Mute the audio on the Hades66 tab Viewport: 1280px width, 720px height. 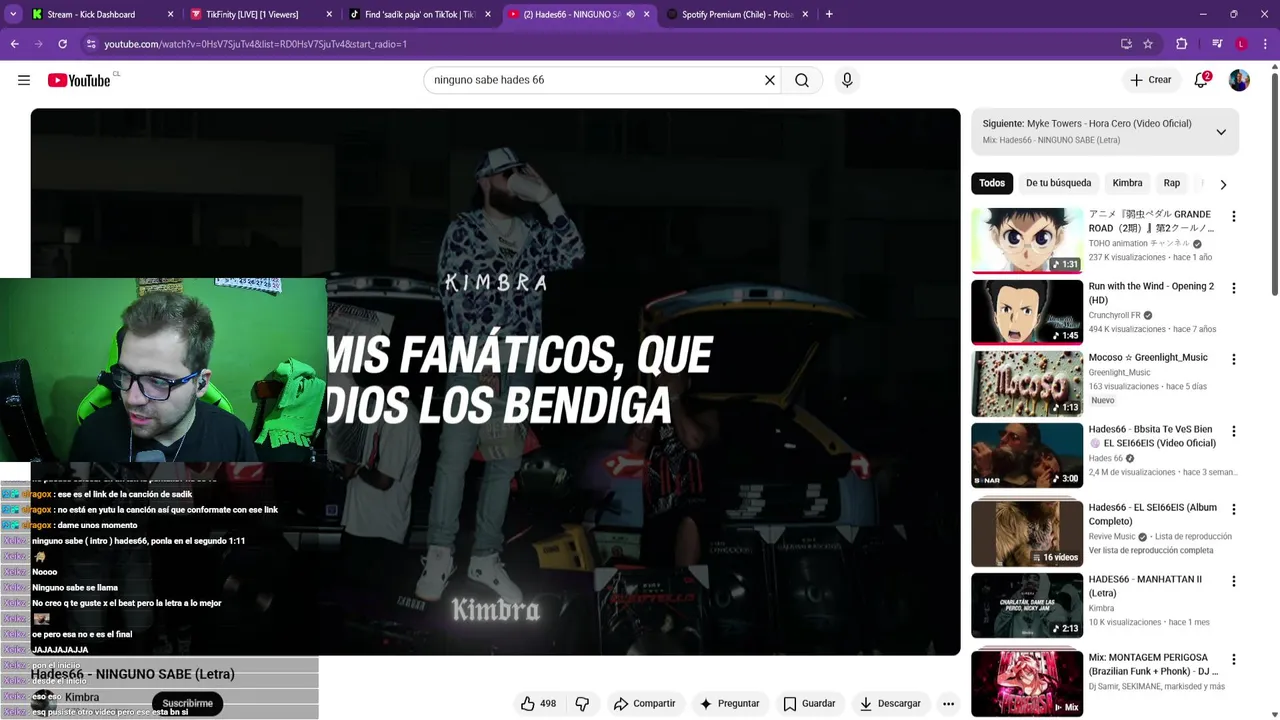[x=630, y=14]
